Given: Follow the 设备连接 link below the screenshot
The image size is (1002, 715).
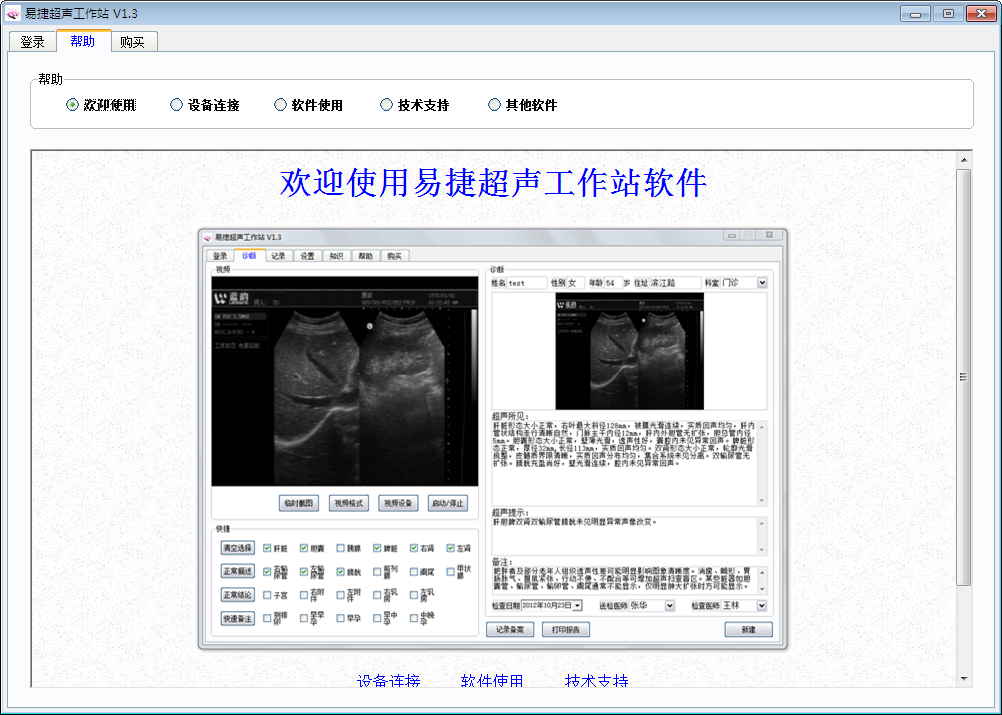Looking at the screenshot, I should pos(389,680).
